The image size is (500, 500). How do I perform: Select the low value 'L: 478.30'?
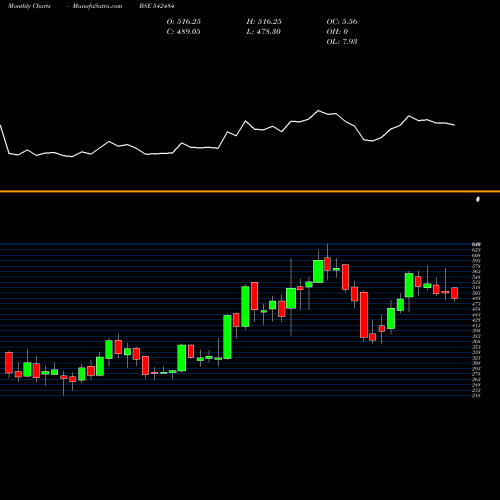click(264, 32)
